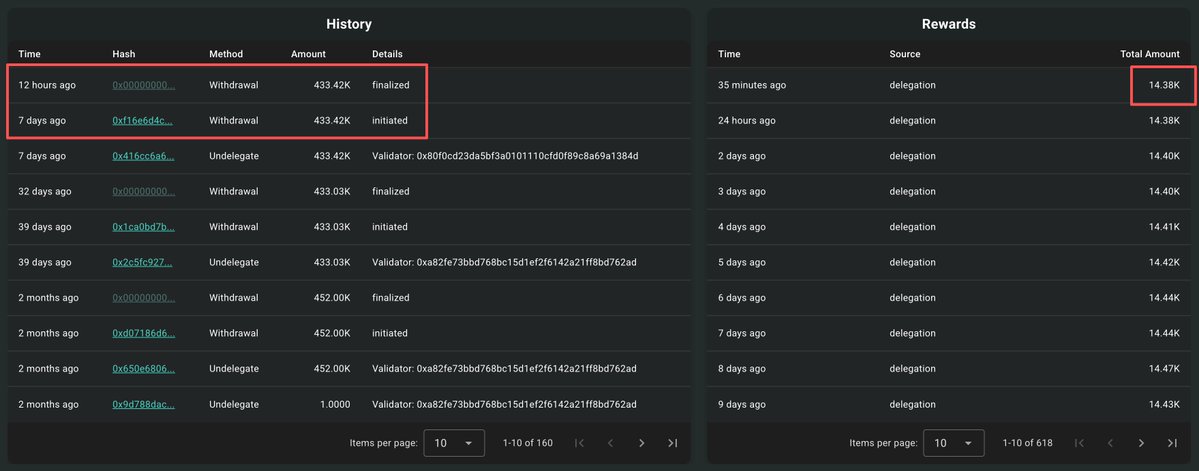Image resolution: width=1199 pixels, height=471 pixels.
Task: Open History items per page dropdown
Action: 454,443
